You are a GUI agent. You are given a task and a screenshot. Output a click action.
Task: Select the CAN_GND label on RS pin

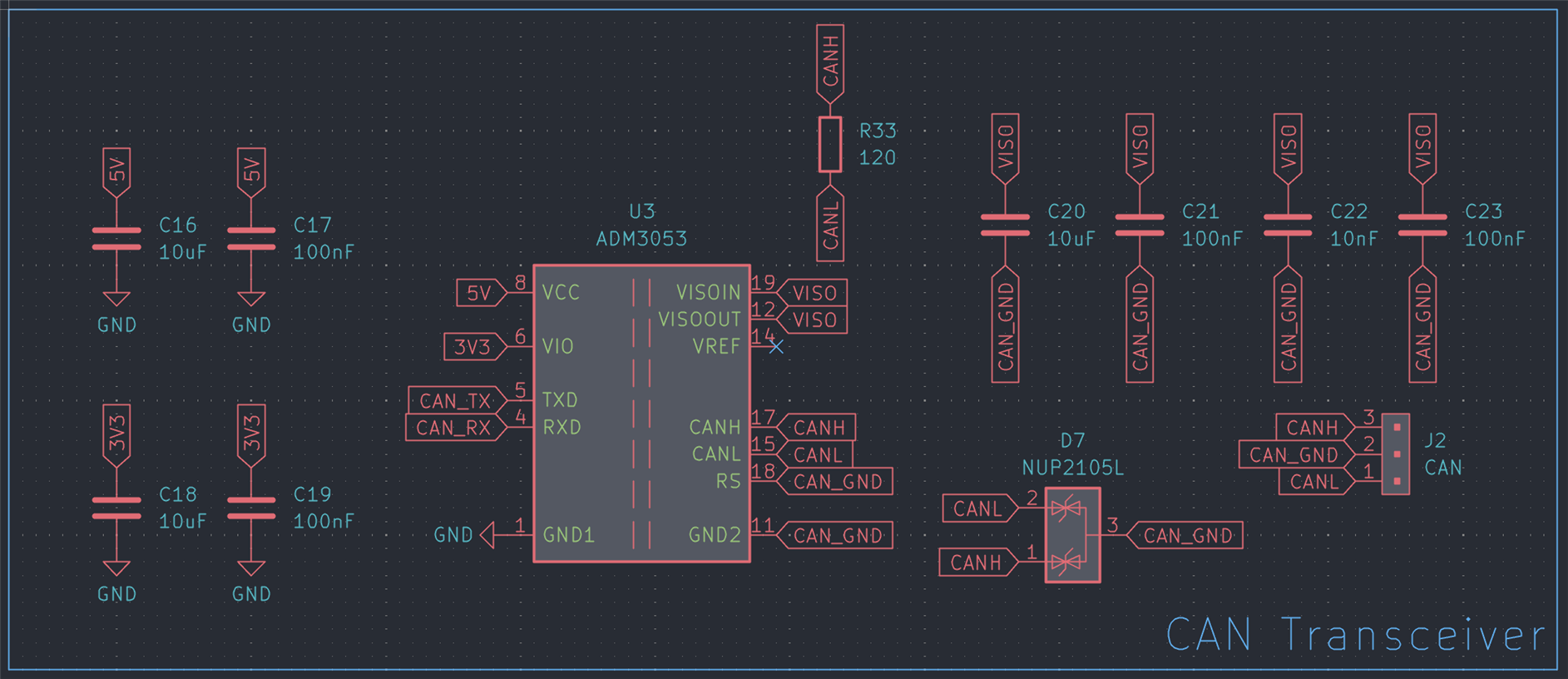(x=834, y=482)
